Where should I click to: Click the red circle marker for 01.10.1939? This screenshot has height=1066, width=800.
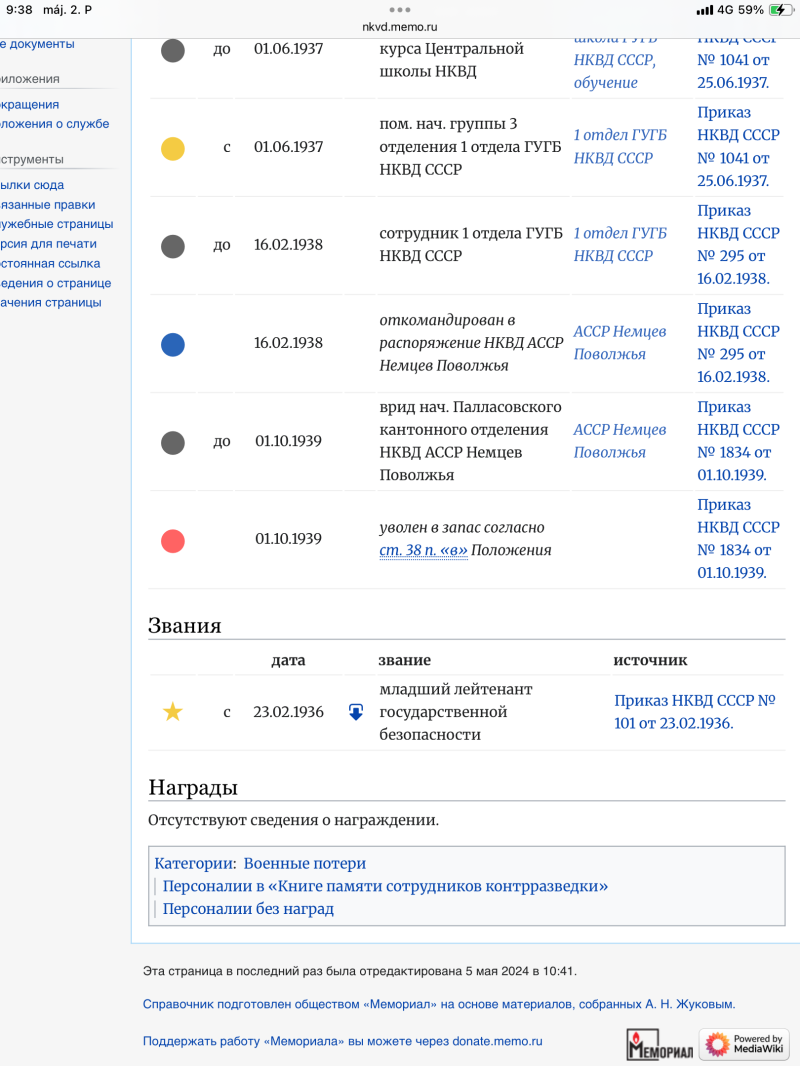173,540
